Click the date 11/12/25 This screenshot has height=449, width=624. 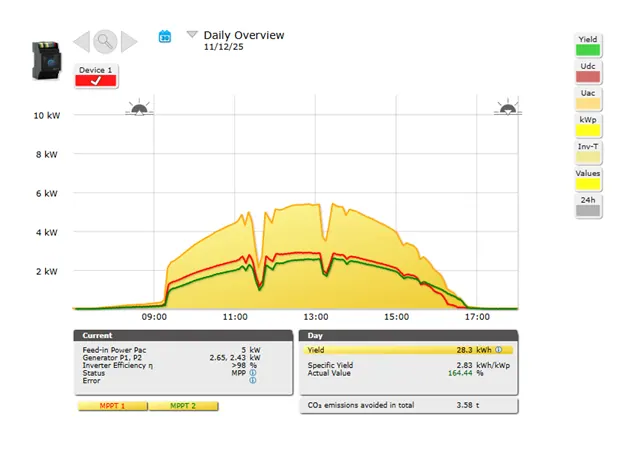click(x=224, y=47)
